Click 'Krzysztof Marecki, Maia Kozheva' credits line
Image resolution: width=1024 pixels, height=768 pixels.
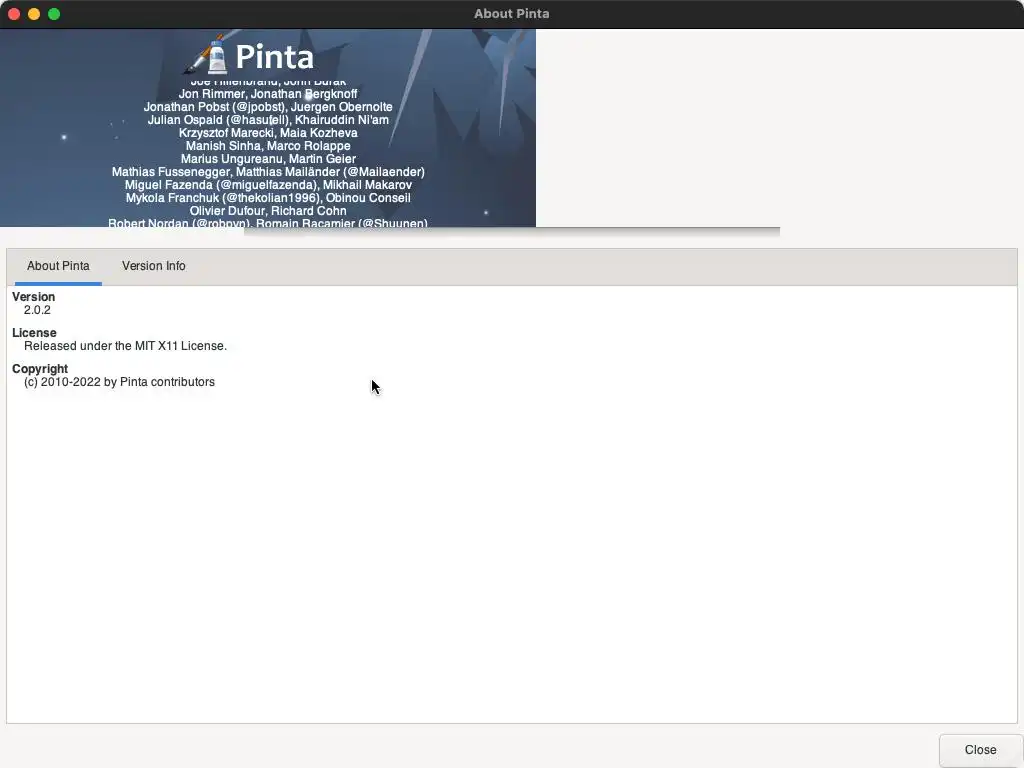click(x=268, y=133)
